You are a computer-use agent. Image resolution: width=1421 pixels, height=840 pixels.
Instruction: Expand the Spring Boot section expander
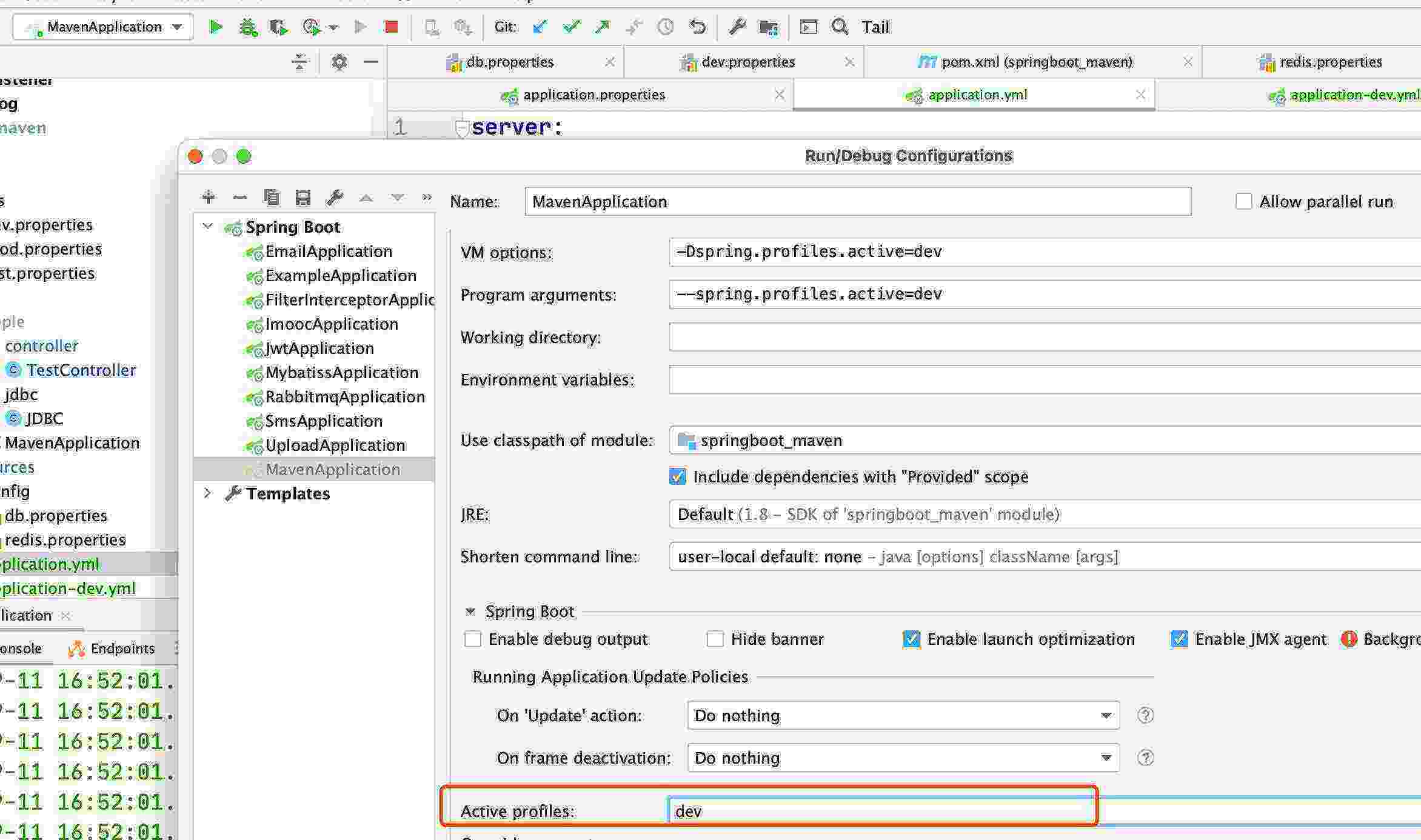click(471, 611)
